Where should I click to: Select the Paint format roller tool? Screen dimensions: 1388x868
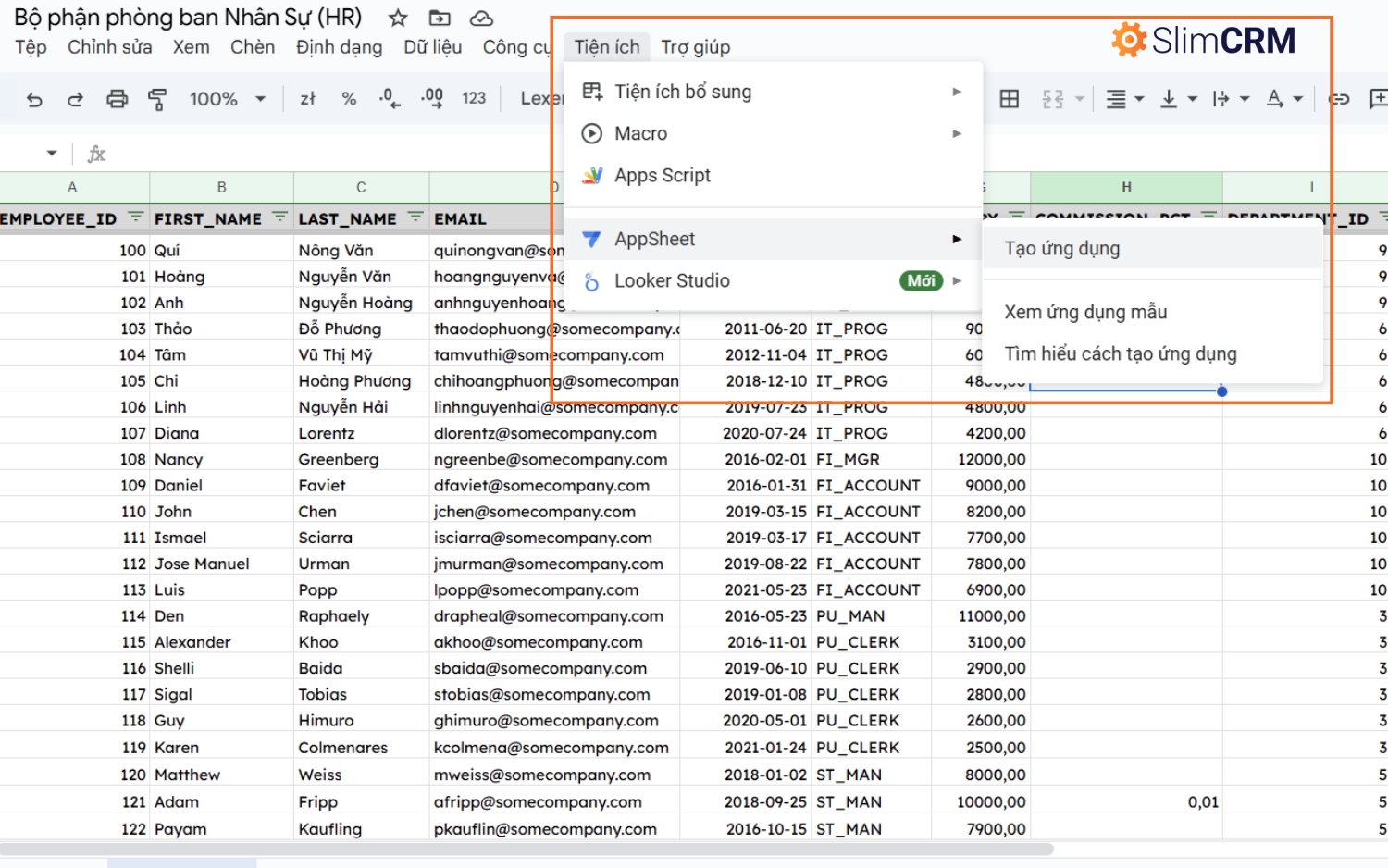(157, 99)
